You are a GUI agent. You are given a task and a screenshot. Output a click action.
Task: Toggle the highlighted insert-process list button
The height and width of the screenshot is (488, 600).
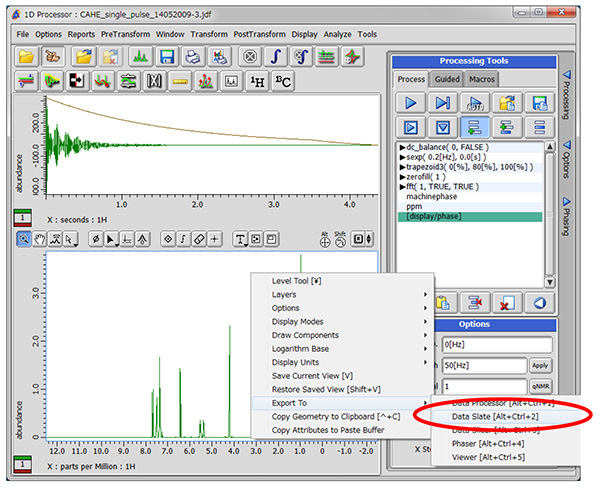[x=475, y=127]
